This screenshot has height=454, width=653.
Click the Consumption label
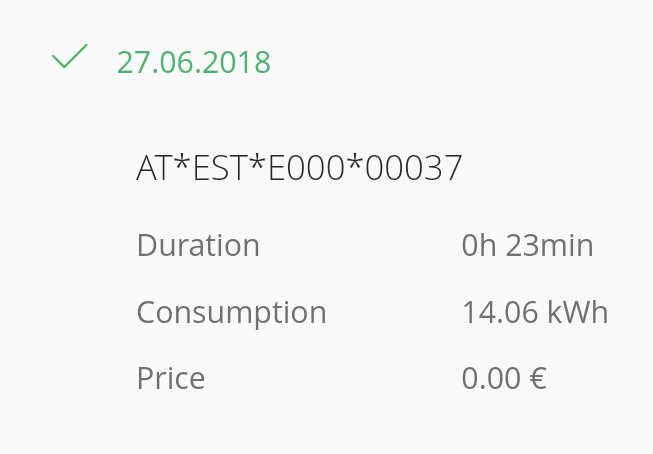231,313
